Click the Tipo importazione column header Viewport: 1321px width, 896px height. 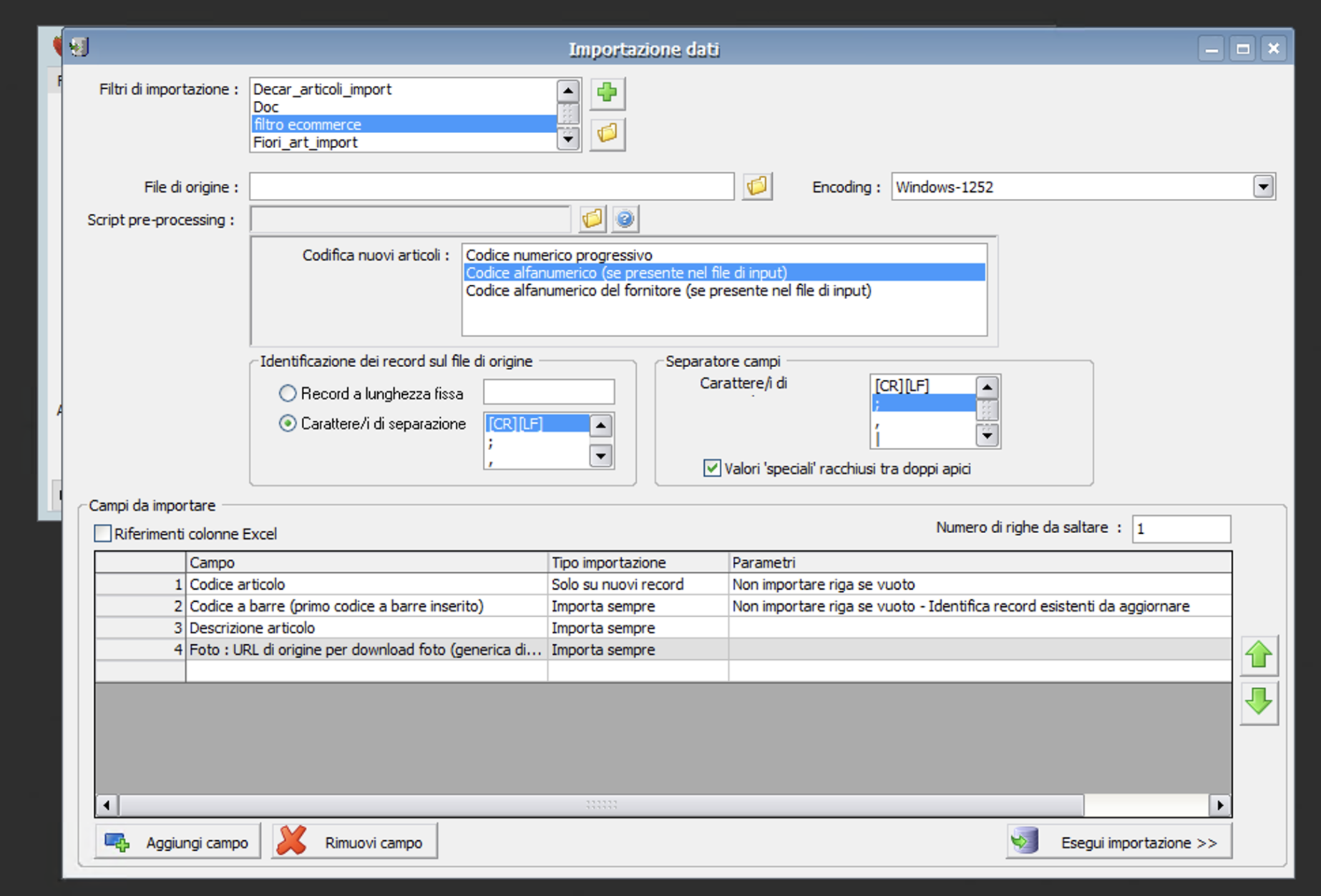coord(638,563)
